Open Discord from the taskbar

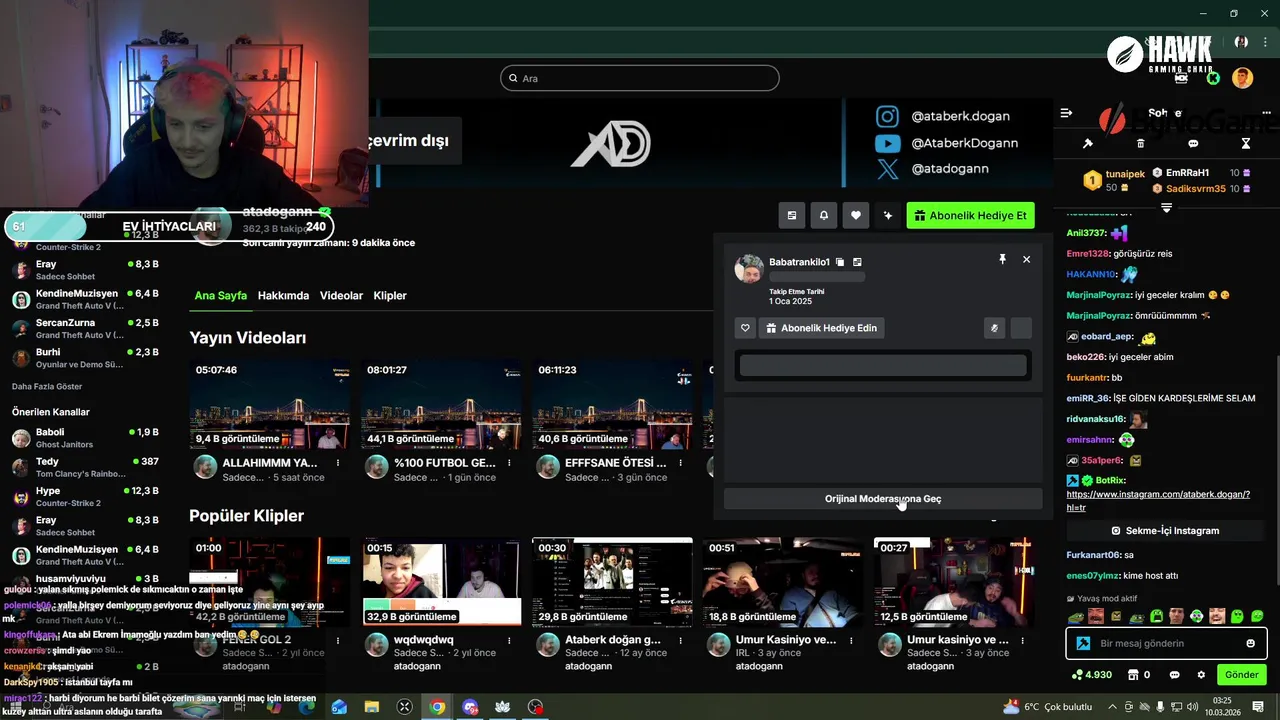click(470, 707)
